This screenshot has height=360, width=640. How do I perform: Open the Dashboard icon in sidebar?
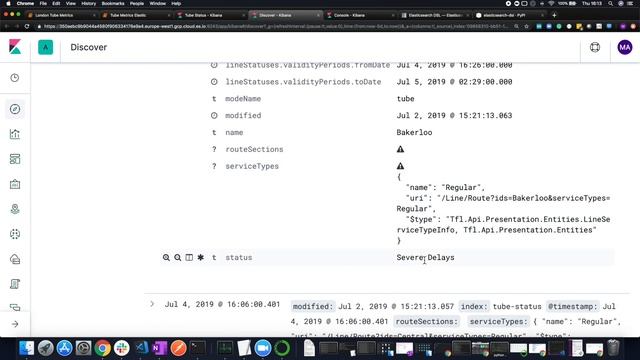point(15,159)
